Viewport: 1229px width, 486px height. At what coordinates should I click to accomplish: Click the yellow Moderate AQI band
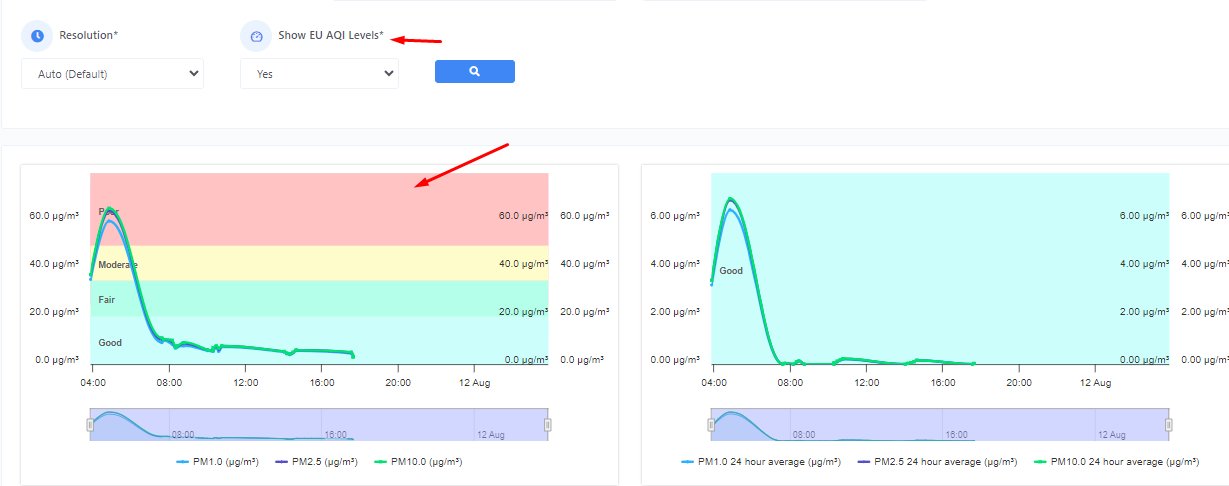(x=320, y=264)
